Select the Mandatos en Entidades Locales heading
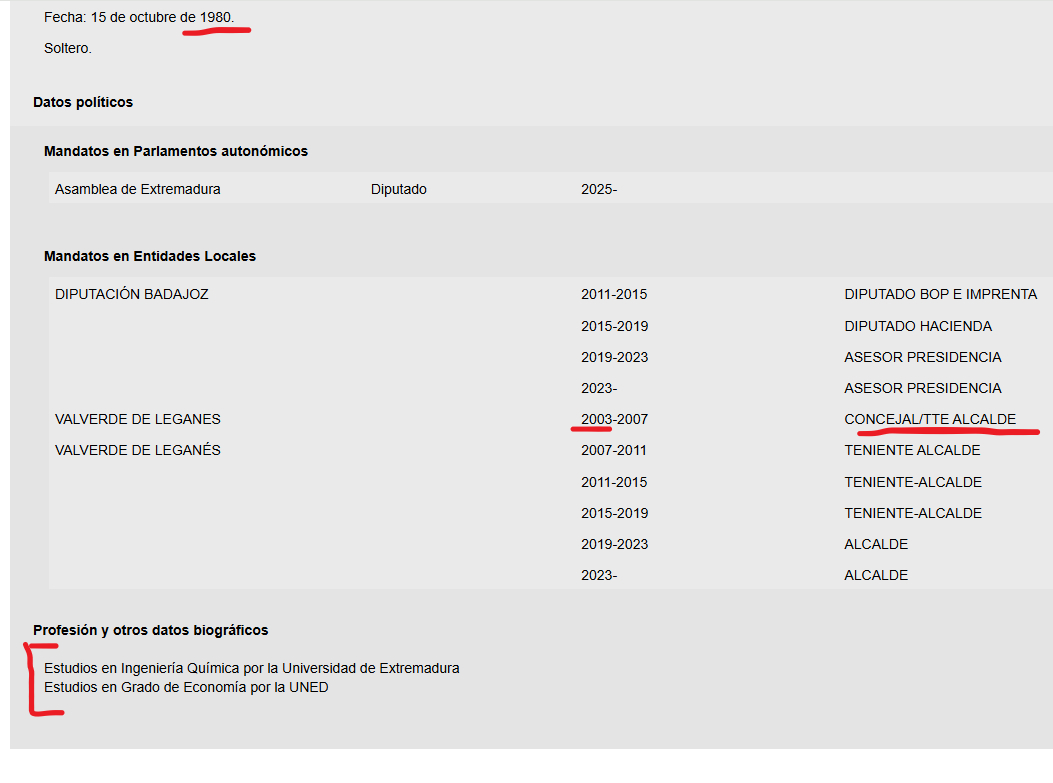 (150, 256)
